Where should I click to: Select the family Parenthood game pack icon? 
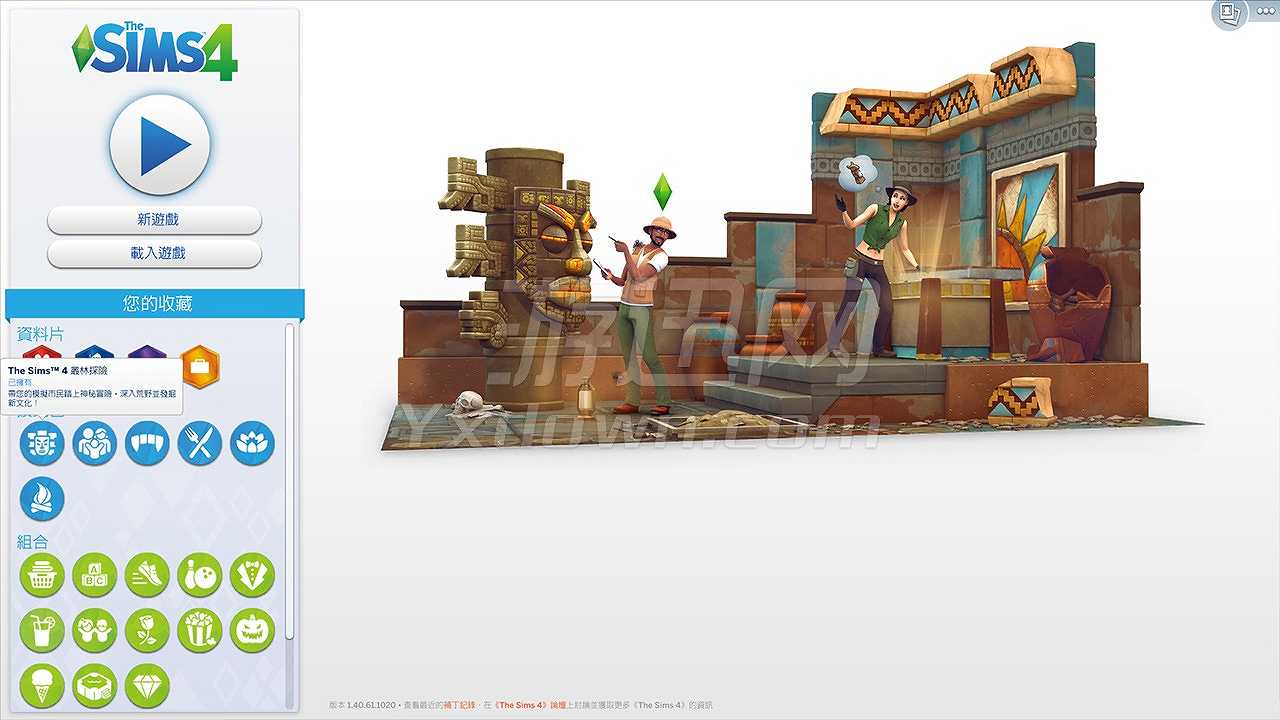click(95, 443)
